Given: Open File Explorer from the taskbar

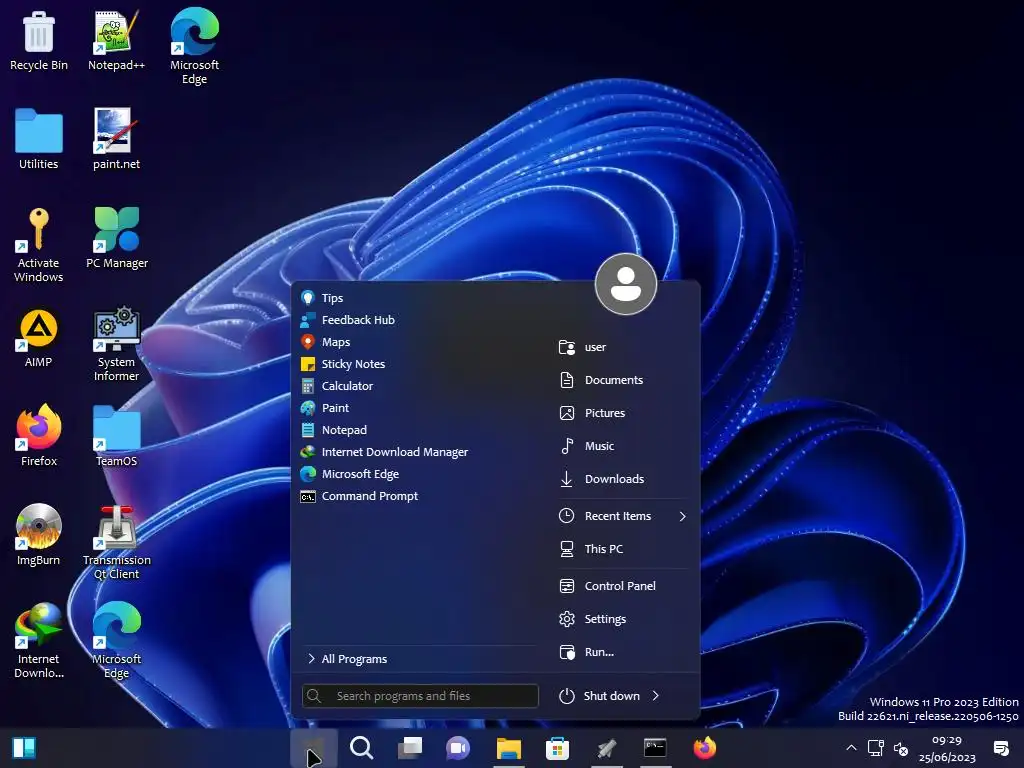Looking at the screenshot, I should (508, 748).
